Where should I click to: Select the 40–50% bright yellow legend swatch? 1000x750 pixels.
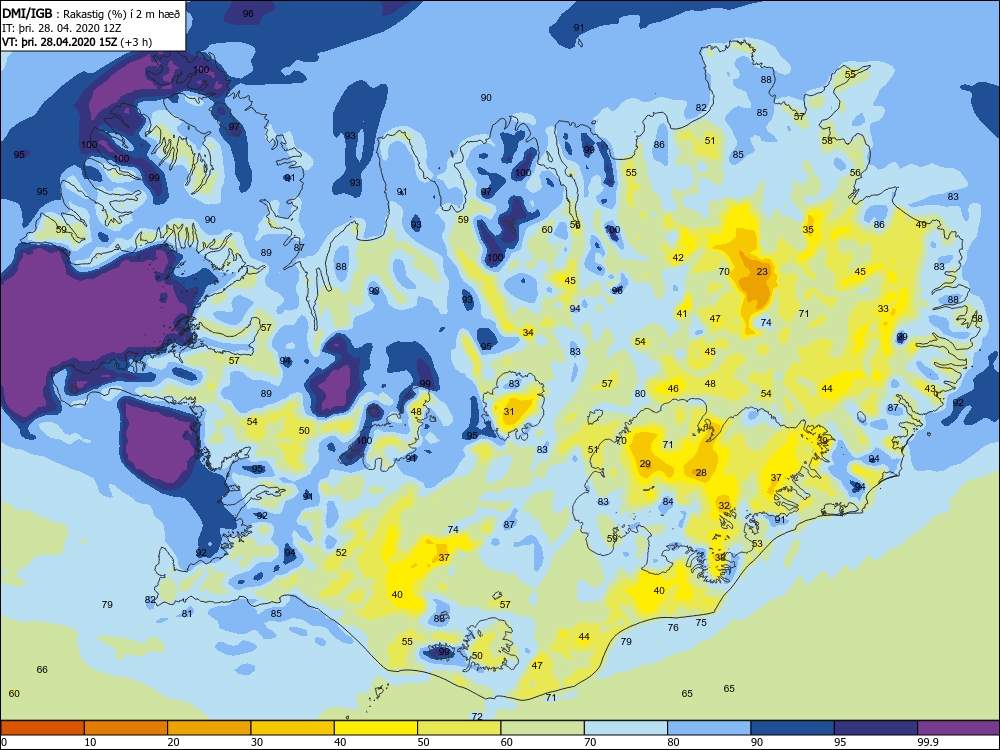[x=376, y=728]
